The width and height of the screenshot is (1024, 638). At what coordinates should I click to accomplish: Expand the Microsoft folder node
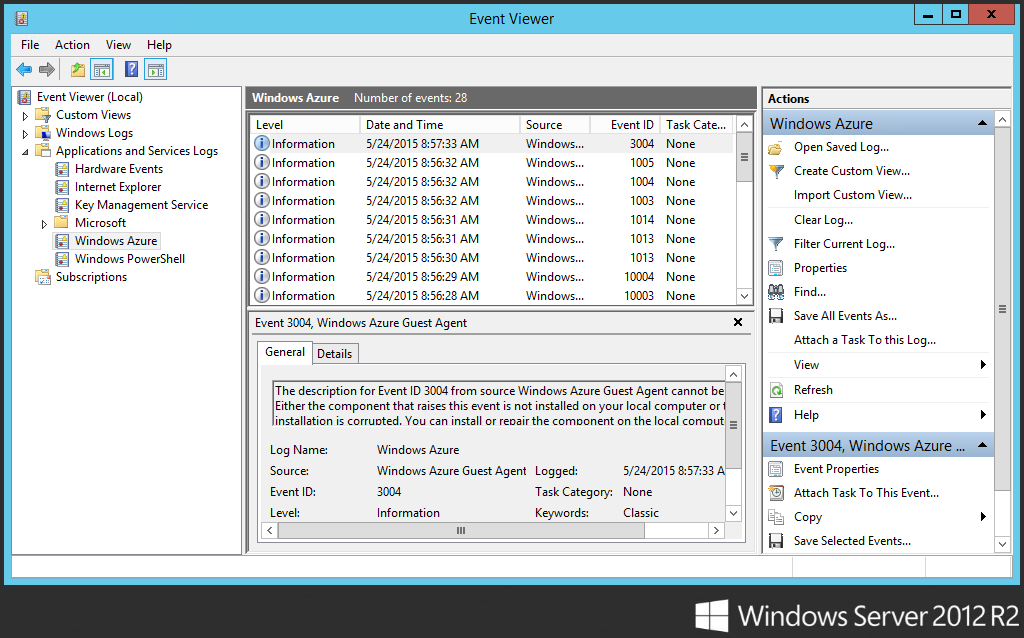[x=44, y=223]
